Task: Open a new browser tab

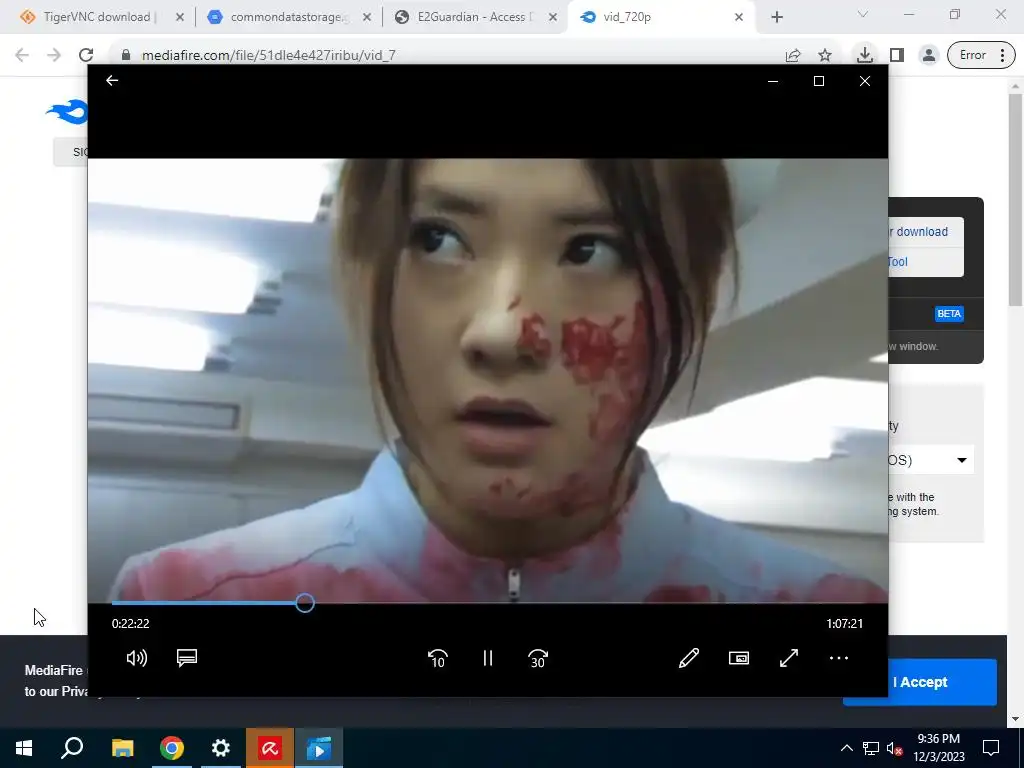Action: (x=776, y=17)
